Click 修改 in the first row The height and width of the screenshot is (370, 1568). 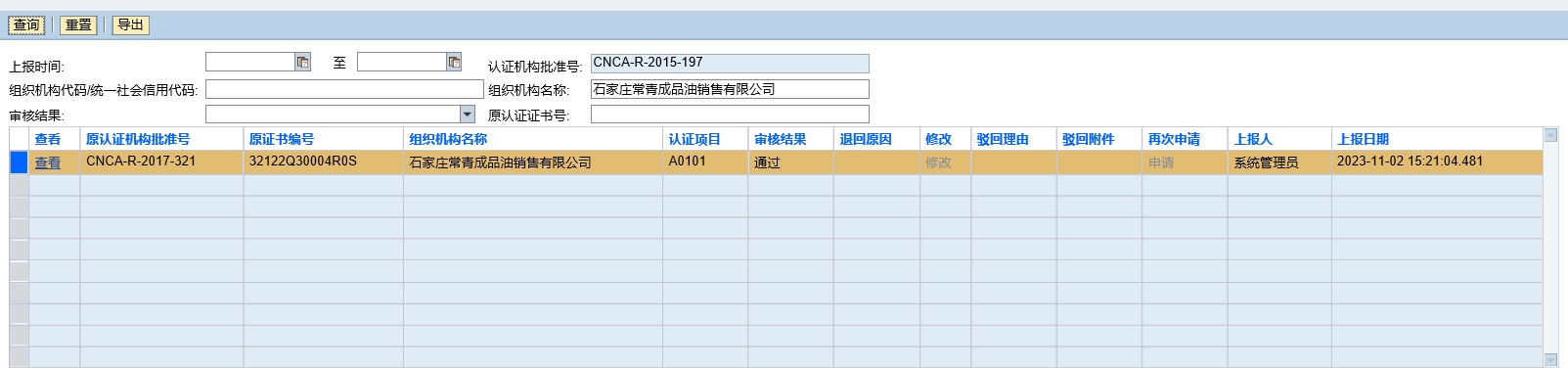pos(938,162)
